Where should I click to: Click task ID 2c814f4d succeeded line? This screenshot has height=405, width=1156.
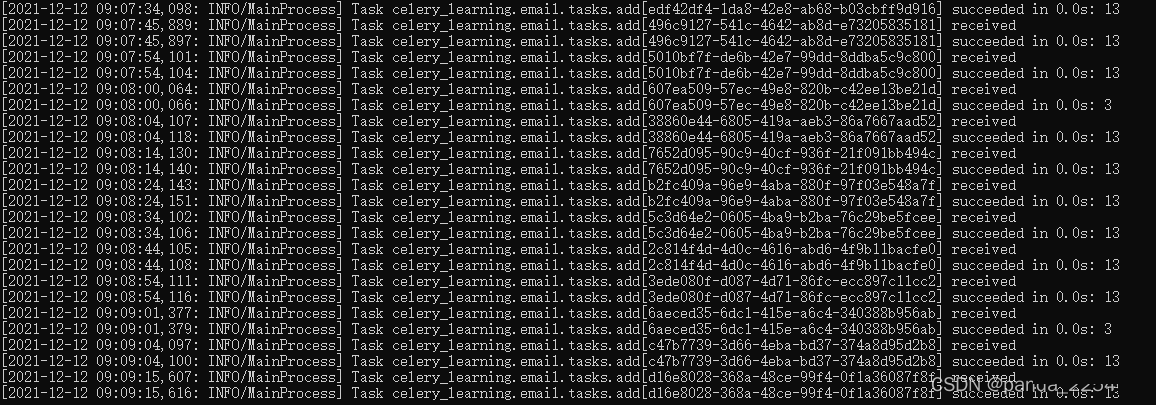(x=560, y=266)
